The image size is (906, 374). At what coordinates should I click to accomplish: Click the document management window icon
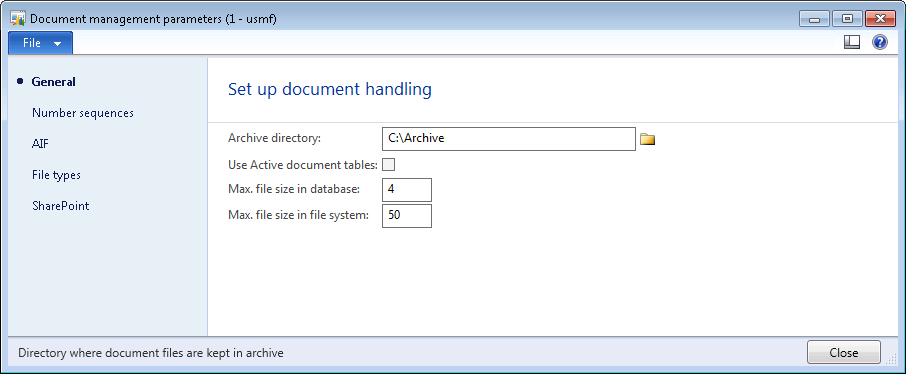[18, 18]
